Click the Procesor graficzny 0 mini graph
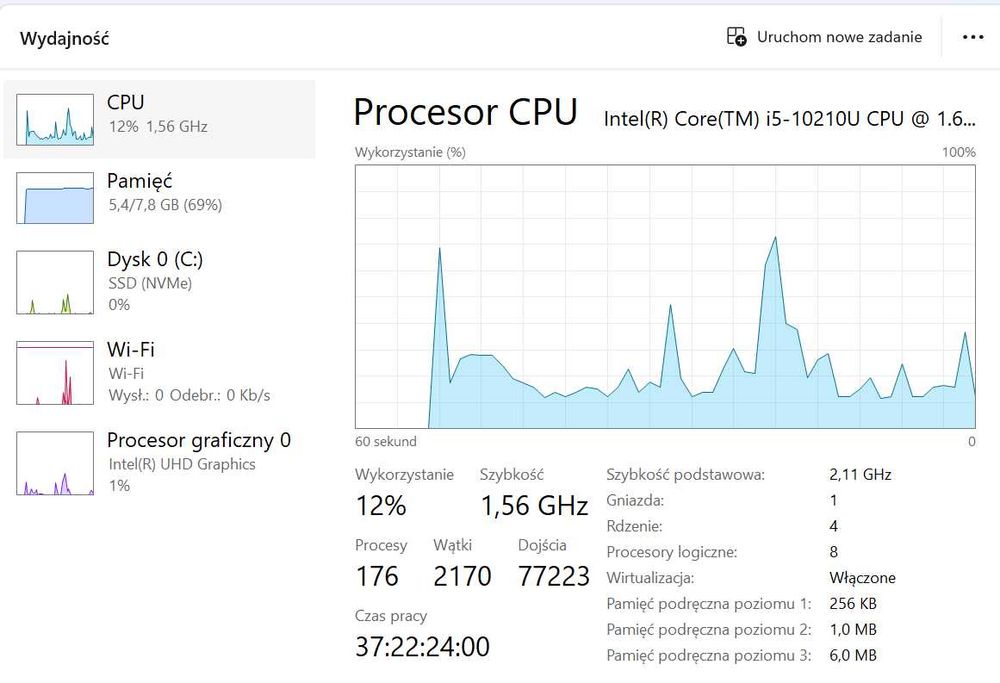1000x683 pixels. point(56,463)
